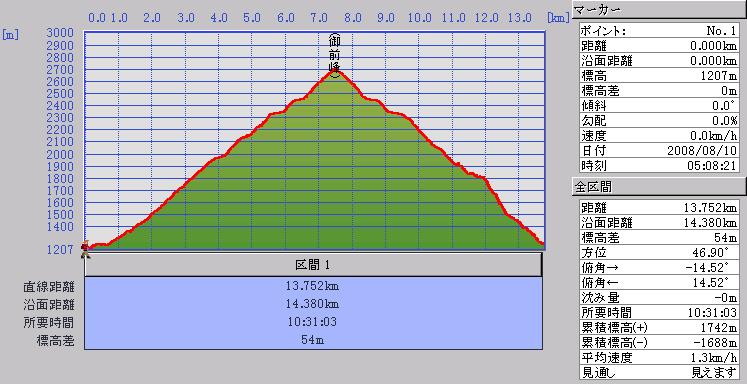Click the 所要時間 row label left of table
This screenshot has width=747, height=384.
(x=49, y=323)
